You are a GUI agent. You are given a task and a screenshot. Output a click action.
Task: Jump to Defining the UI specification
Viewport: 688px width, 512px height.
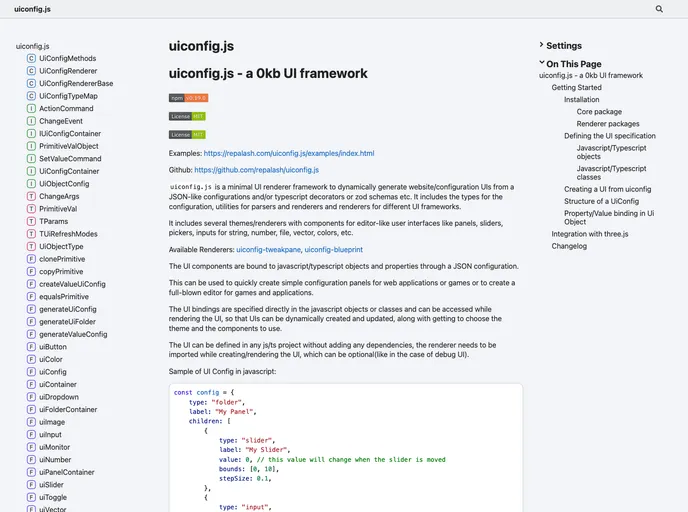(609, 136)
